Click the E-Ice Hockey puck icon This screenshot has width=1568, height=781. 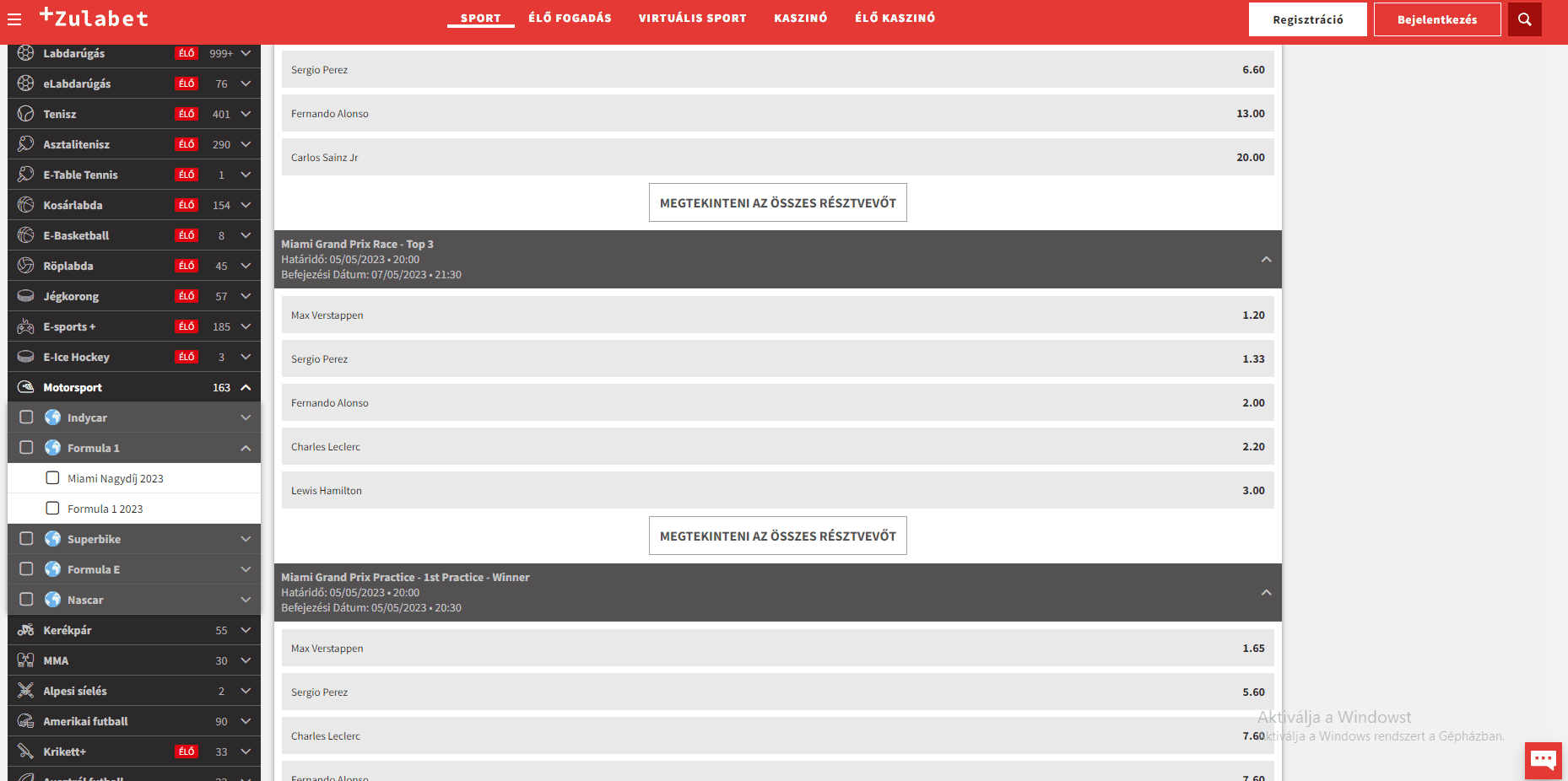(26, 357)
